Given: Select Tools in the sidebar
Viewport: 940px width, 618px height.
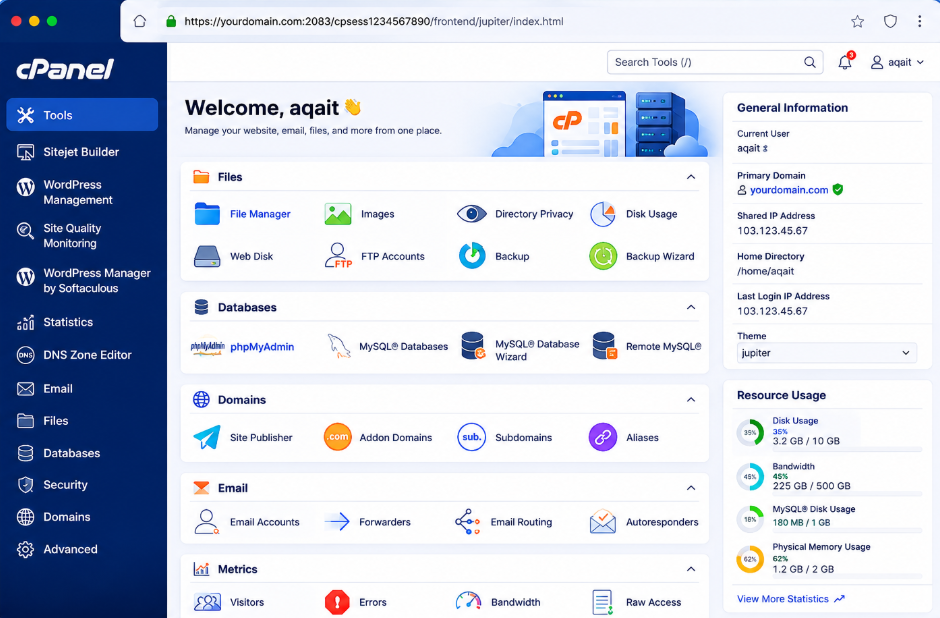Looking at the screenshot, I should click(x=82, y=114).
